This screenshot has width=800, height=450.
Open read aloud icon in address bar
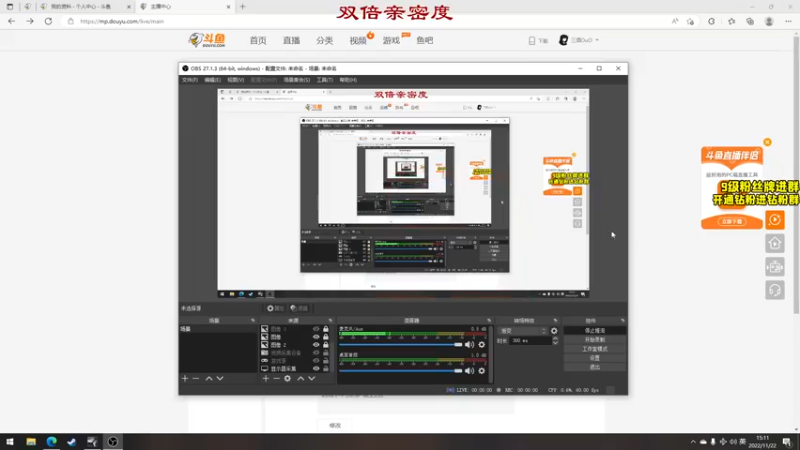(x=675, y=21)
